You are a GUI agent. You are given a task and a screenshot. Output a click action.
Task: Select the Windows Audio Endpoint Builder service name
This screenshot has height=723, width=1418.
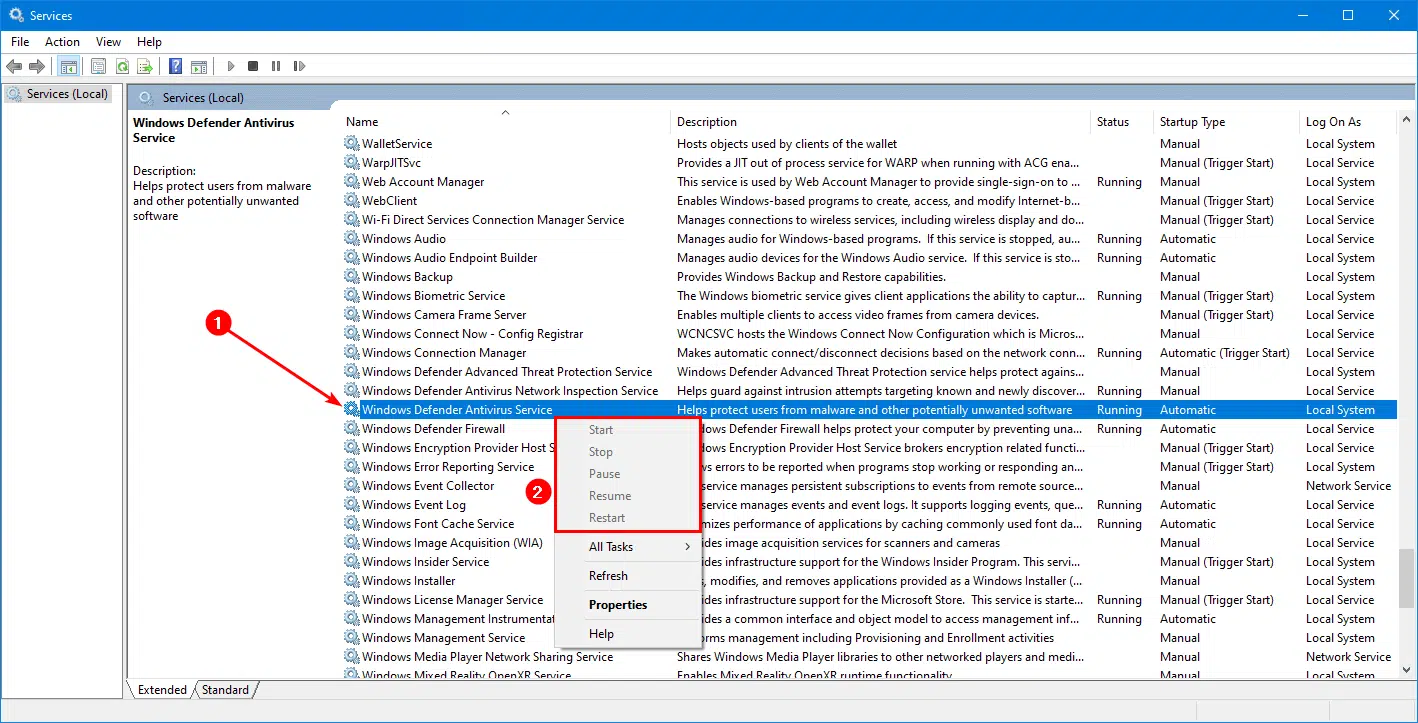click(x=449, y=258)
